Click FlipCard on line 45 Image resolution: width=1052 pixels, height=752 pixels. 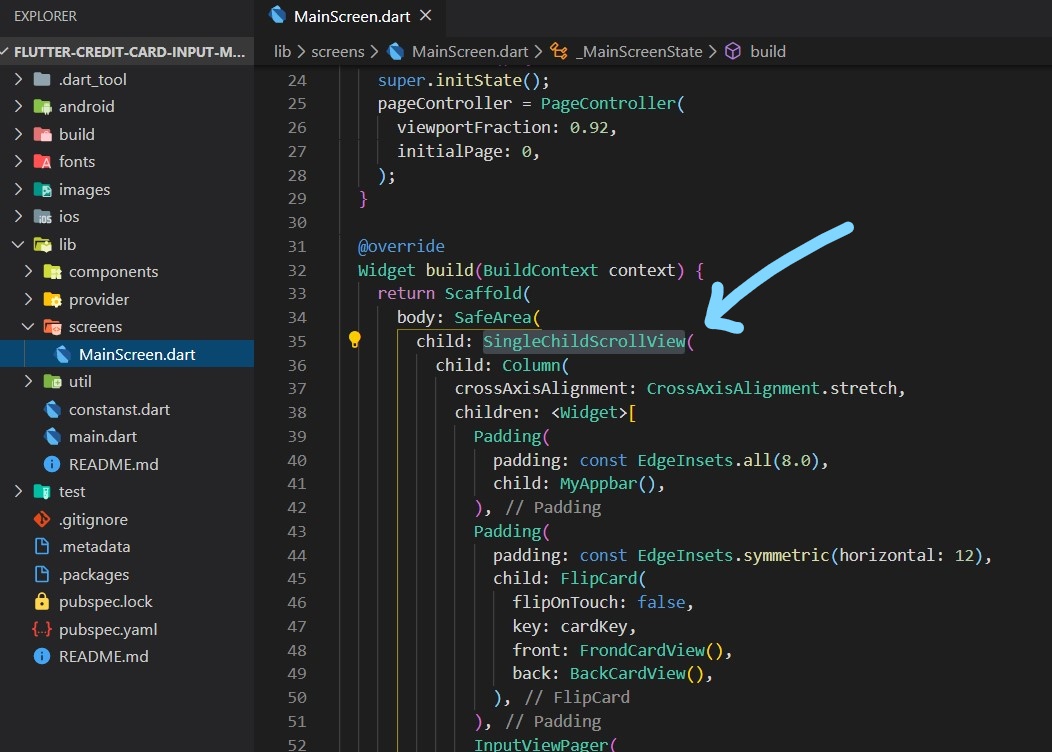coord(598,578)
